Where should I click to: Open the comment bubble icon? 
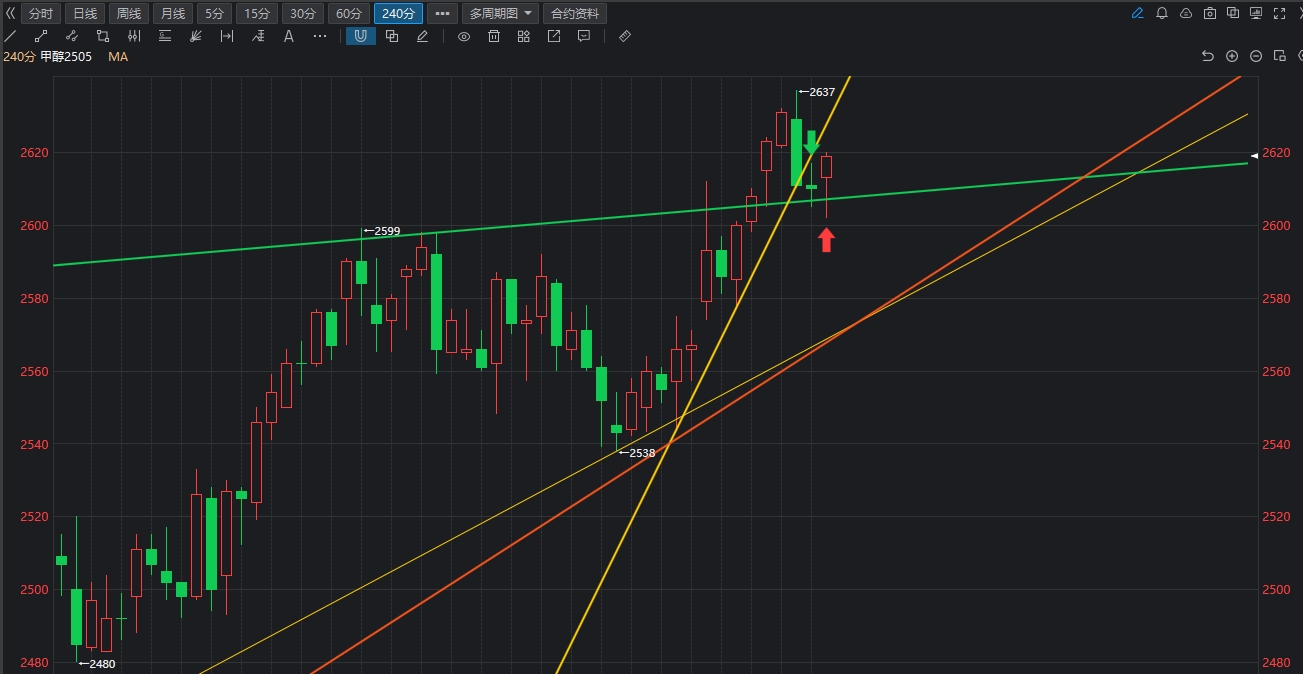point(584,36)
